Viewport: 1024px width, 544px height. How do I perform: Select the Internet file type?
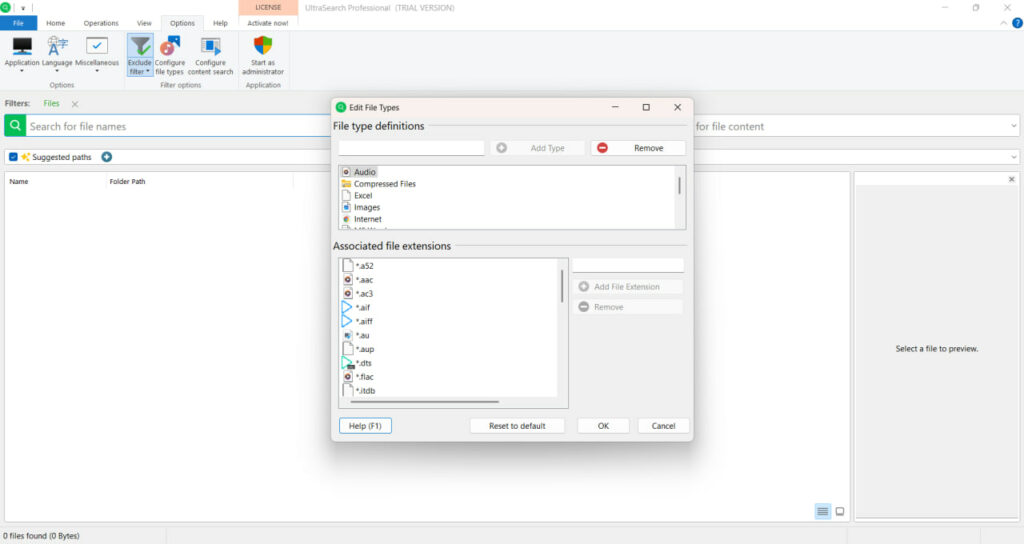[362, 219]
